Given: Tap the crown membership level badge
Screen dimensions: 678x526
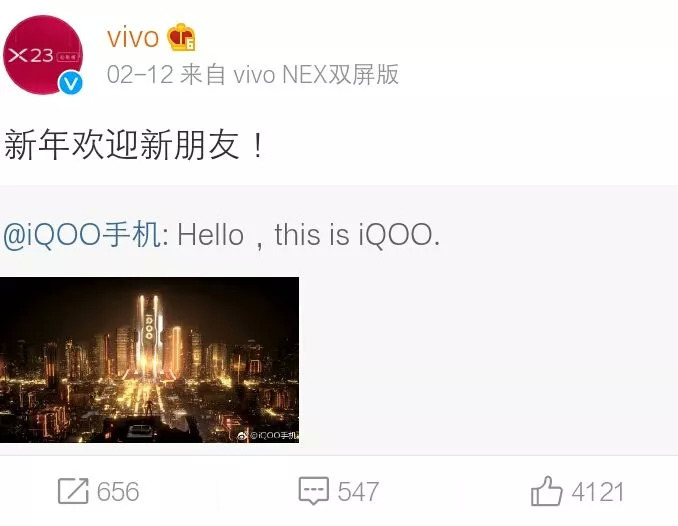Looking at the screenshot, I should point(182,37).
